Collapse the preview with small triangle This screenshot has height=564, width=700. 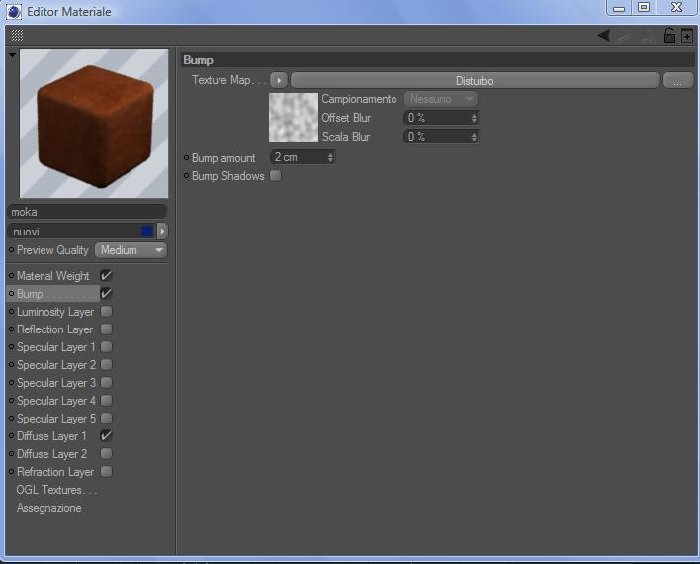(12, 55)
